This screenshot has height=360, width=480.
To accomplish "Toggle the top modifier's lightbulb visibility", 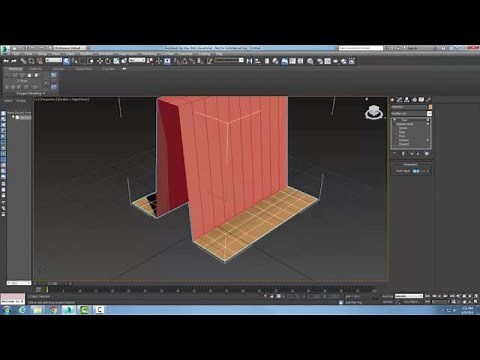I will (394, 119).
